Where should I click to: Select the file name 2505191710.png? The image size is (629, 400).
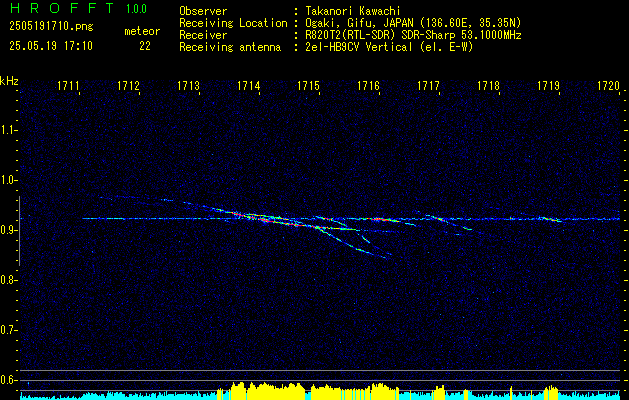pos(51,27)
